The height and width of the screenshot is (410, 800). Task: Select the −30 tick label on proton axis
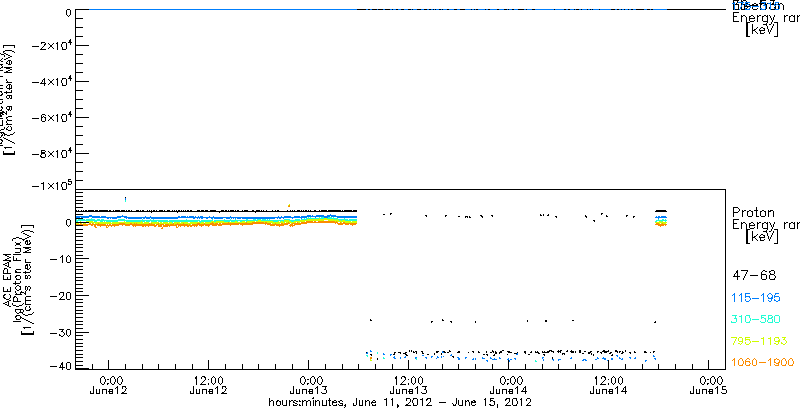point(60,332)
